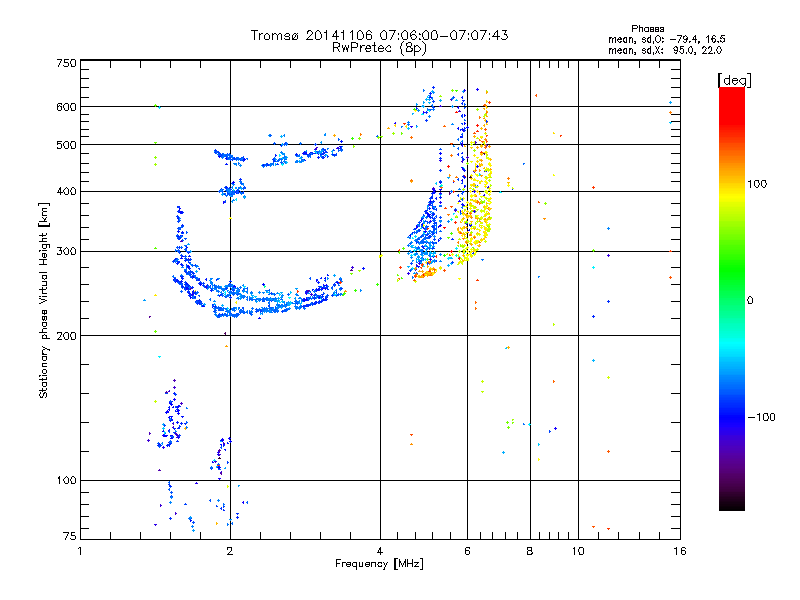Screen dimensions: 800x600
Task: Click the x-axis tick label '8'
Action: tap(530, 551)
